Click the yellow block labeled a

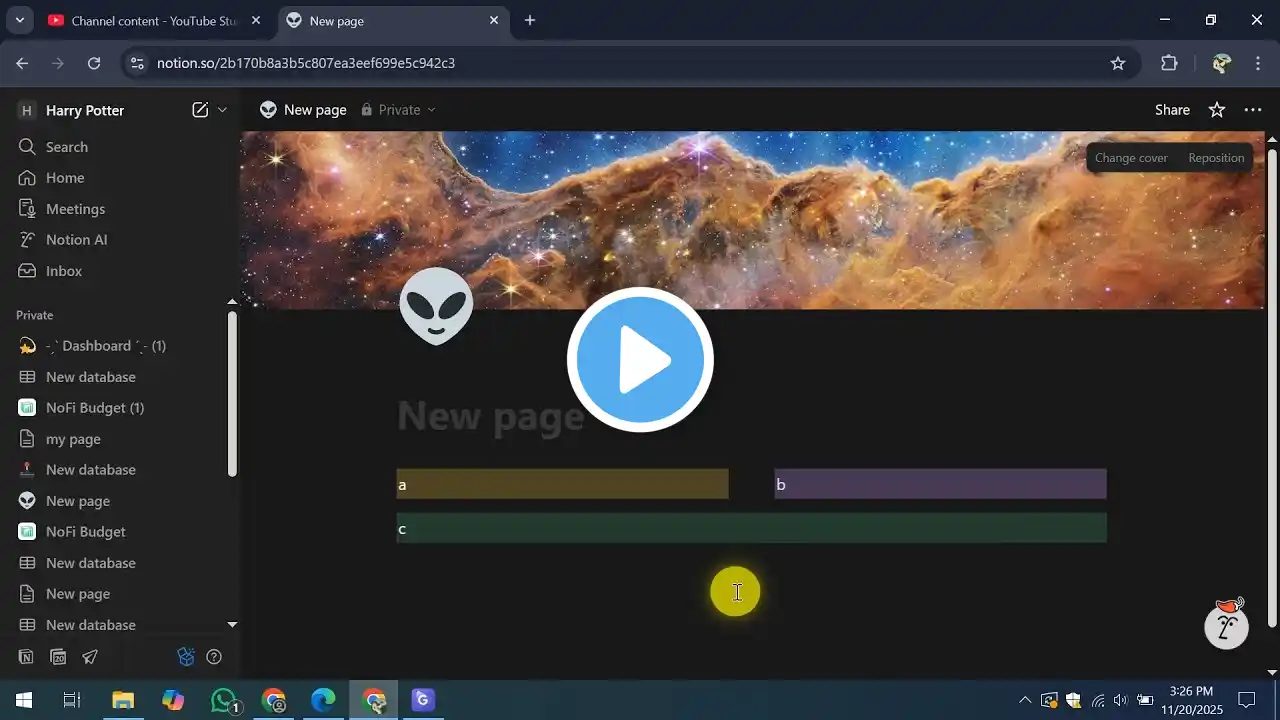(562, 485)
